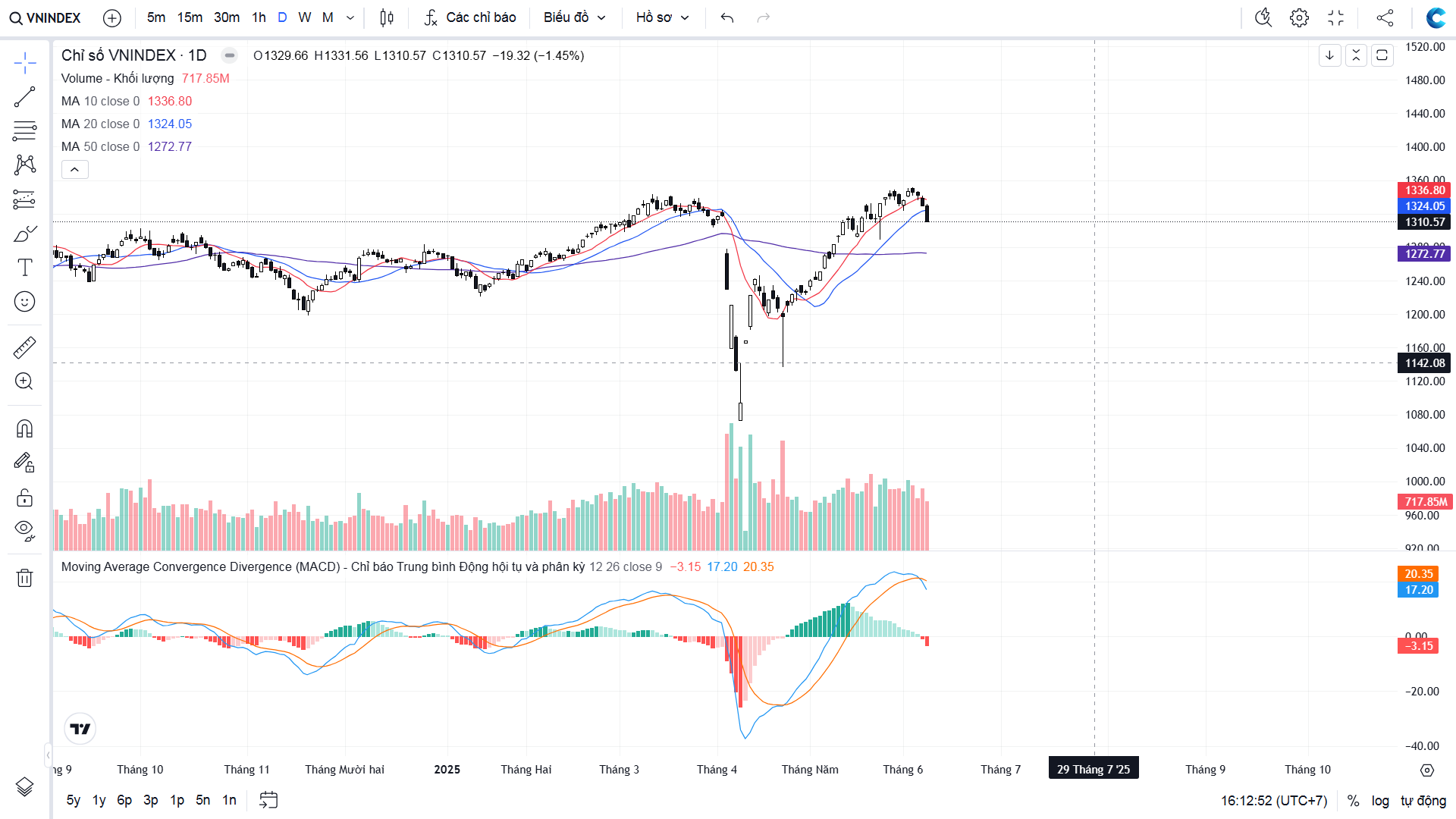Activate the magnet snap mode
The height and width of the screenshot is (819, 1456).
click(24, 429)
